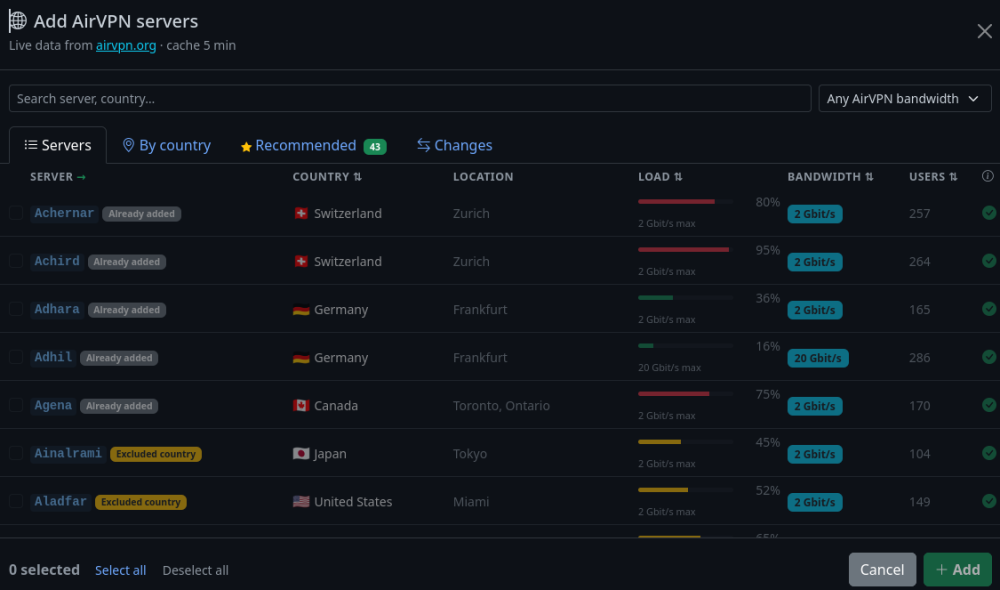Screen dimensions: 1000x590
Task: Click the green status check for Ainalrami
Action: click(989, 453)
